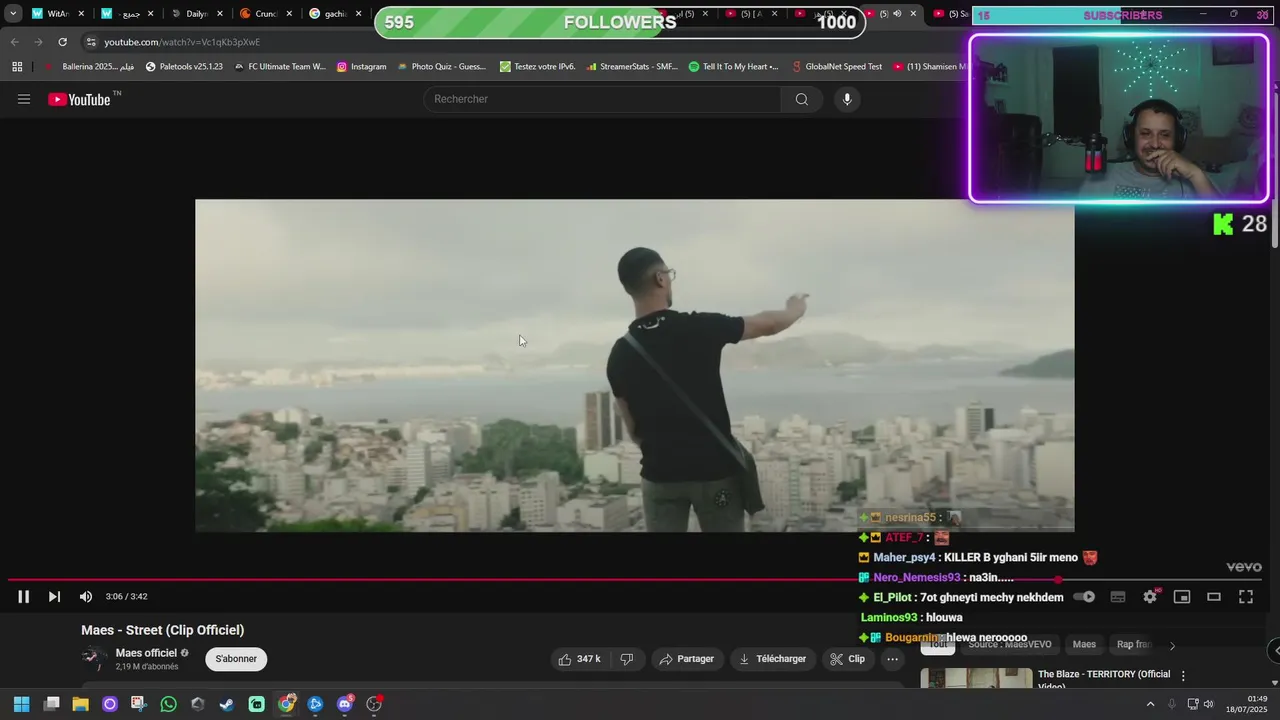Toggle the autoplay switch in player
This screenshot has width=1280, height=720.
click(1084, 597)
